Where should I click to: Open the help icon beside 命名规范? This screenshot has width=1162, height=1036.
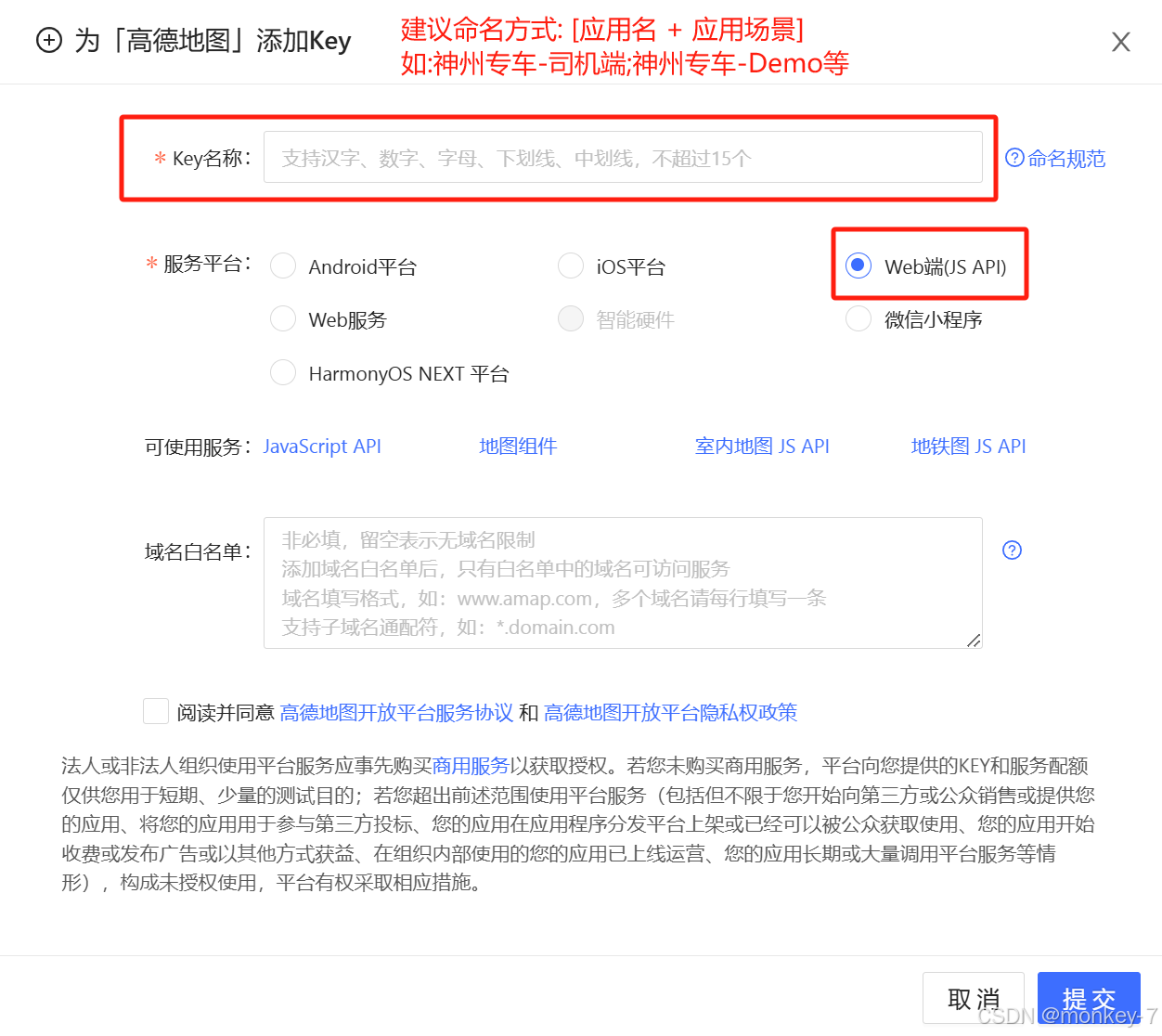(1014, 158)
